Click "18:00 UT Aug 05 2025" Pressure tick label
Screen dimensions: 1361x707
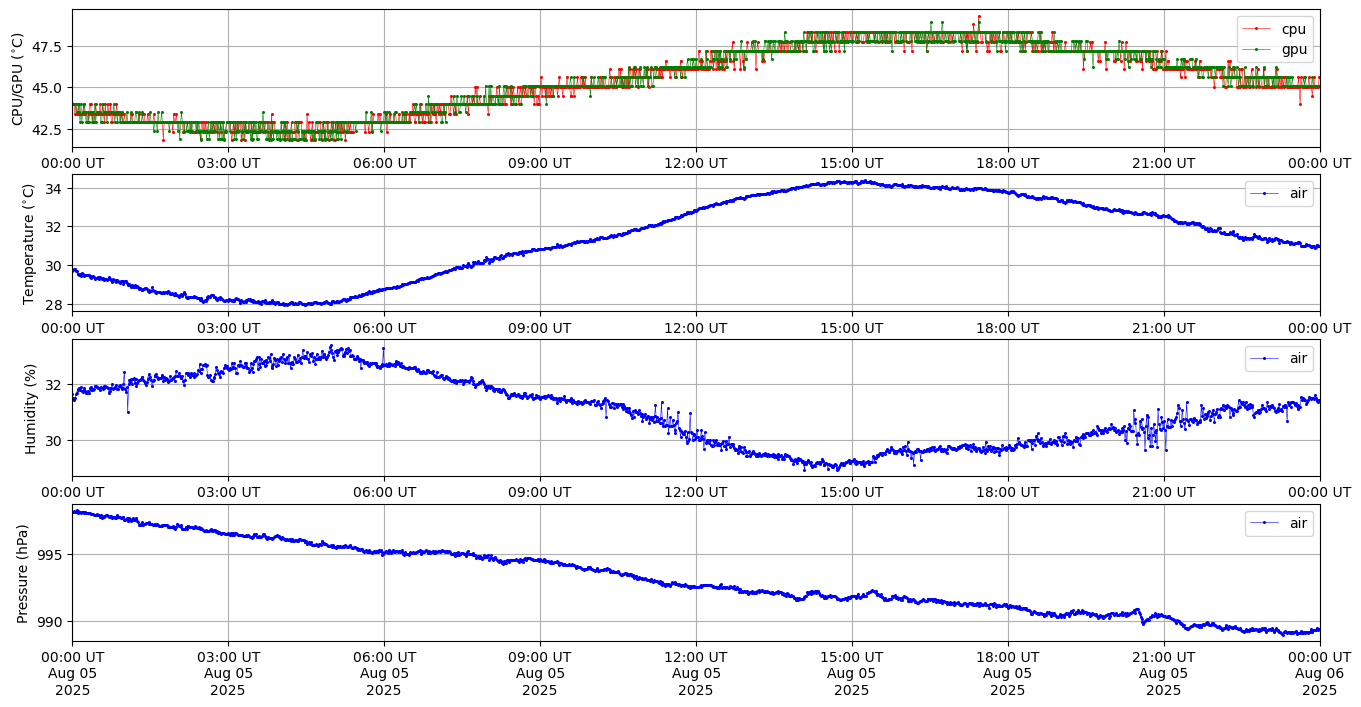(1008, 673)
